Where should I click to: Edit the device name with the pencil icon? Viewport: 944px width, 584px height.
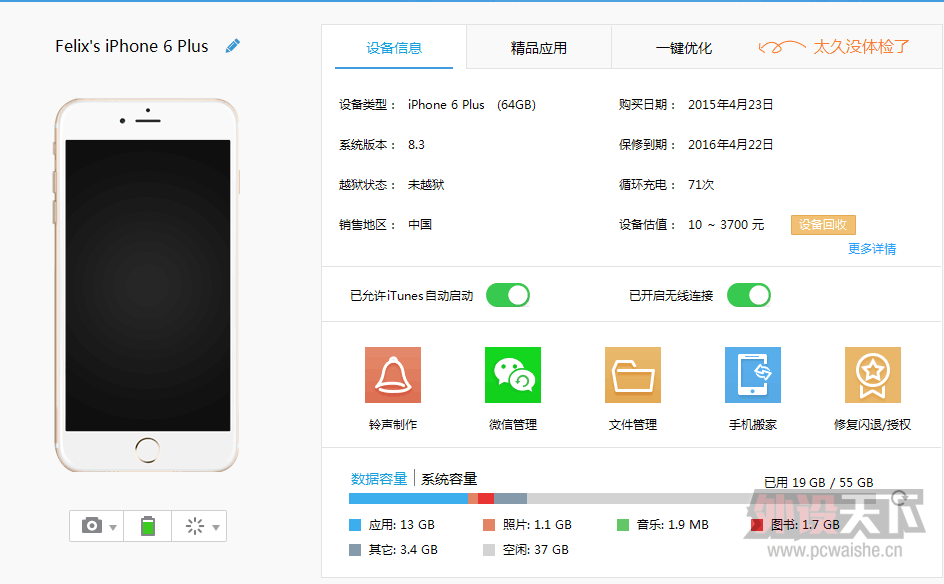(x=231, y=45)
